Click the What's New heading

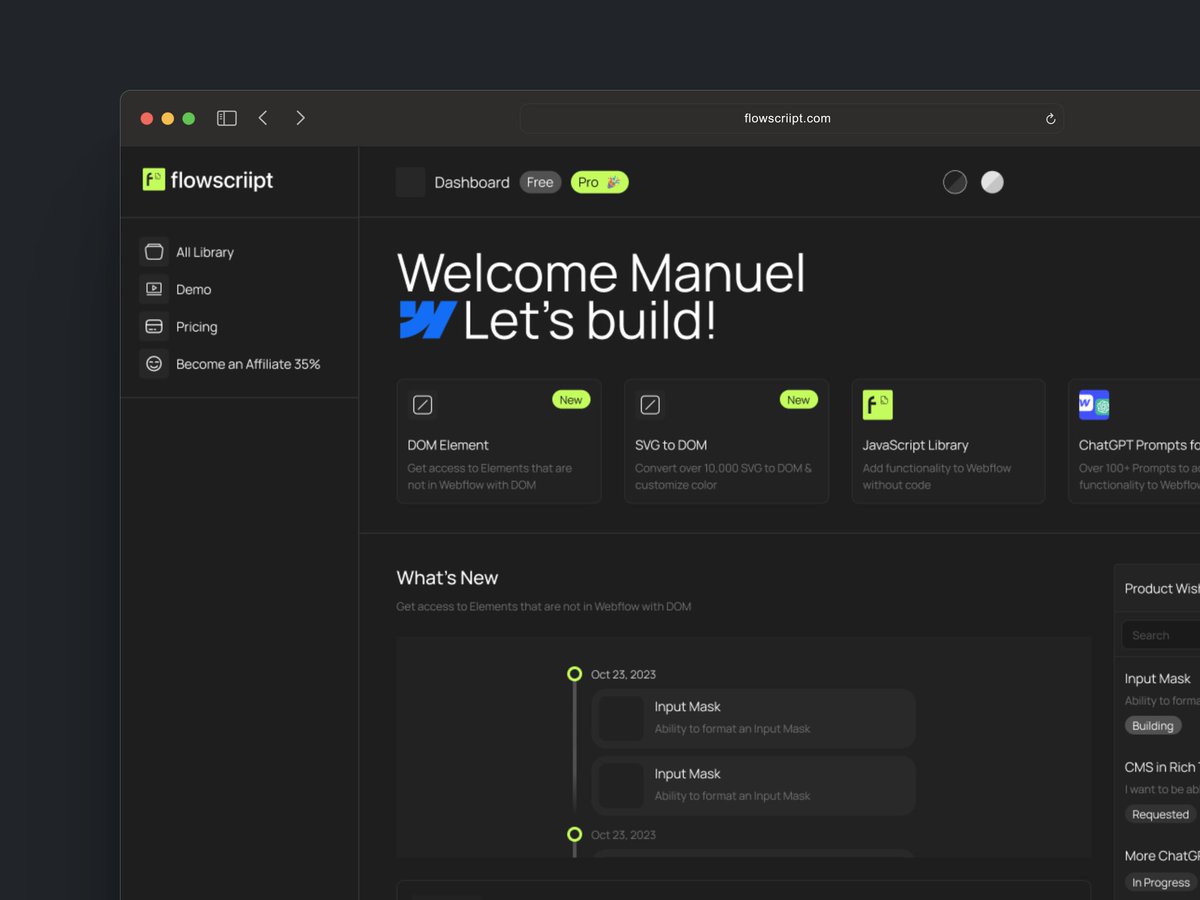(447, 578)
